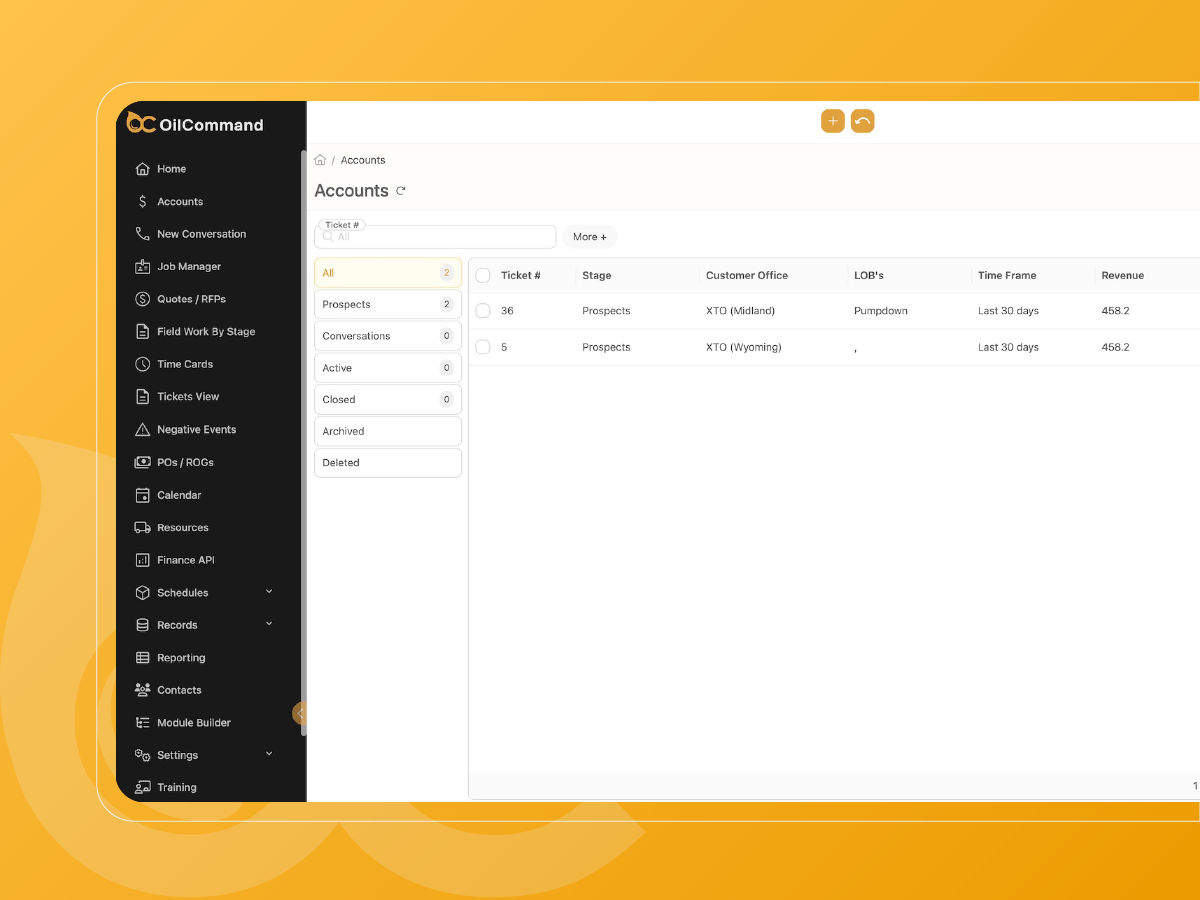The image size is (1200, 900).
Task: Open the Job Manager sidebar icon
Action: pyautogui.click(x=141, y=266)
